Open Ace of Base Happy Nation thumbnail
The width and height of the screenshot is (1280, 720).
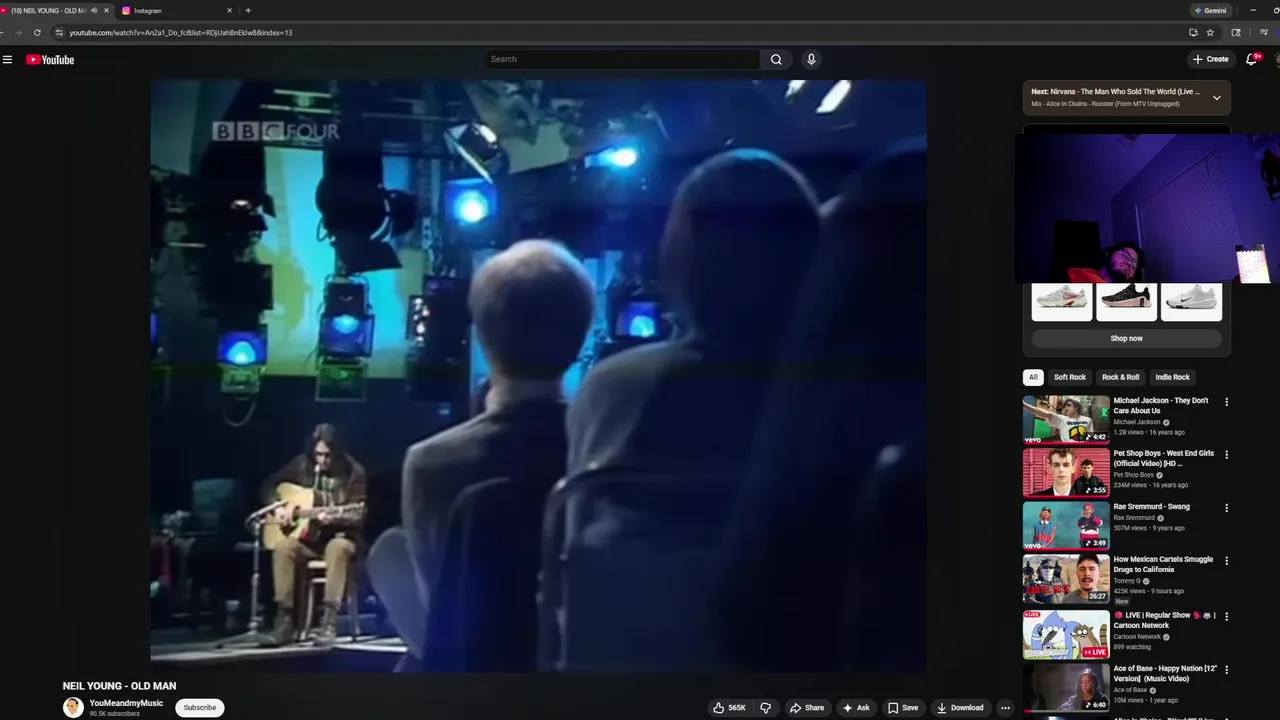pos(1066,687)
